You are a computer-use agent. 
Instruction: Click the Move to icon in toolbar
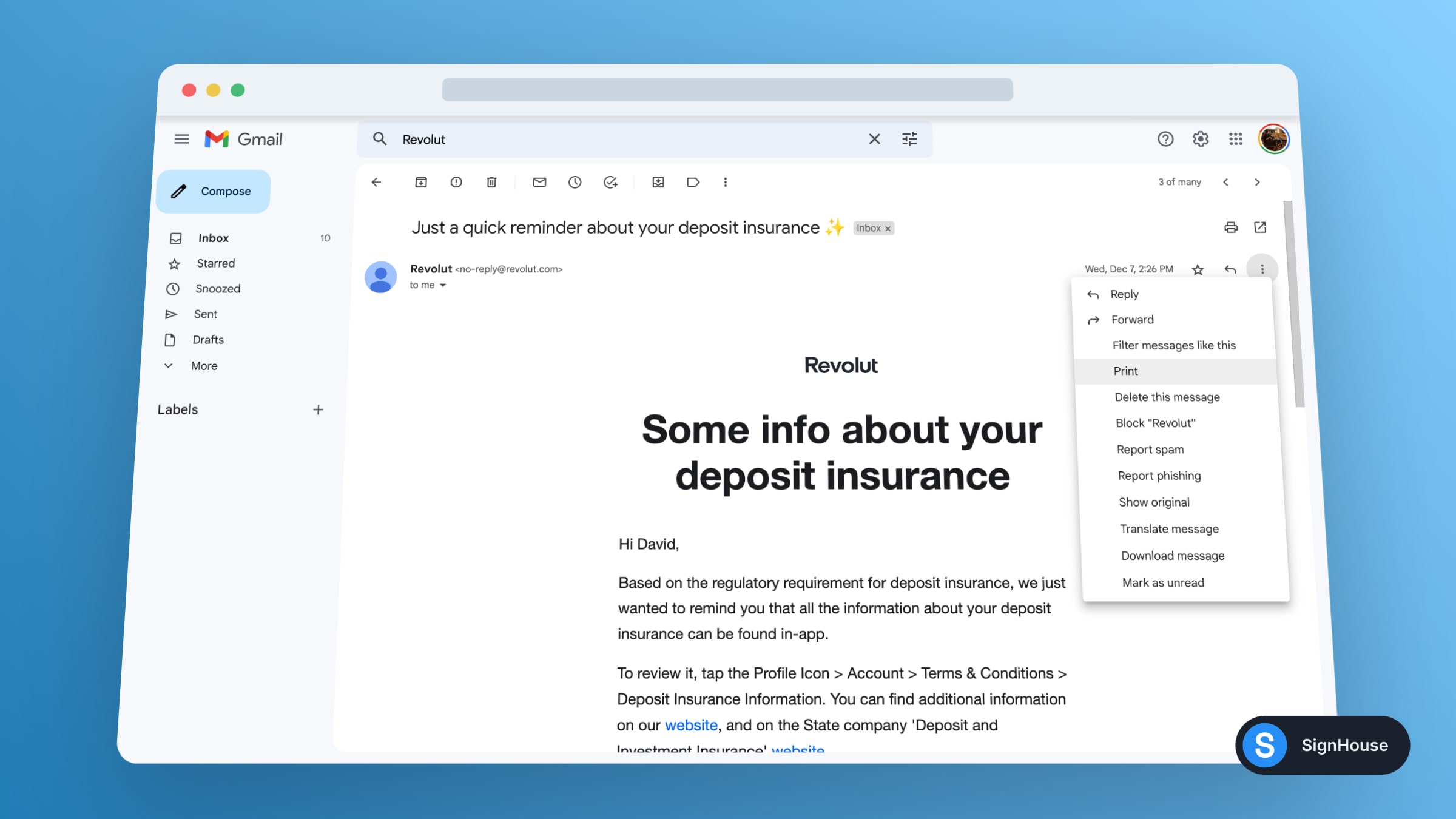click(658, 182)
